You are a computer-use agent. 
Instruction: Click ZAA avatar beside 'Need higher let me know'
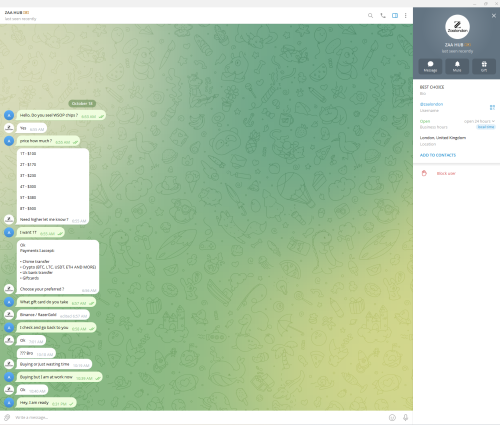tap(9, 219)
